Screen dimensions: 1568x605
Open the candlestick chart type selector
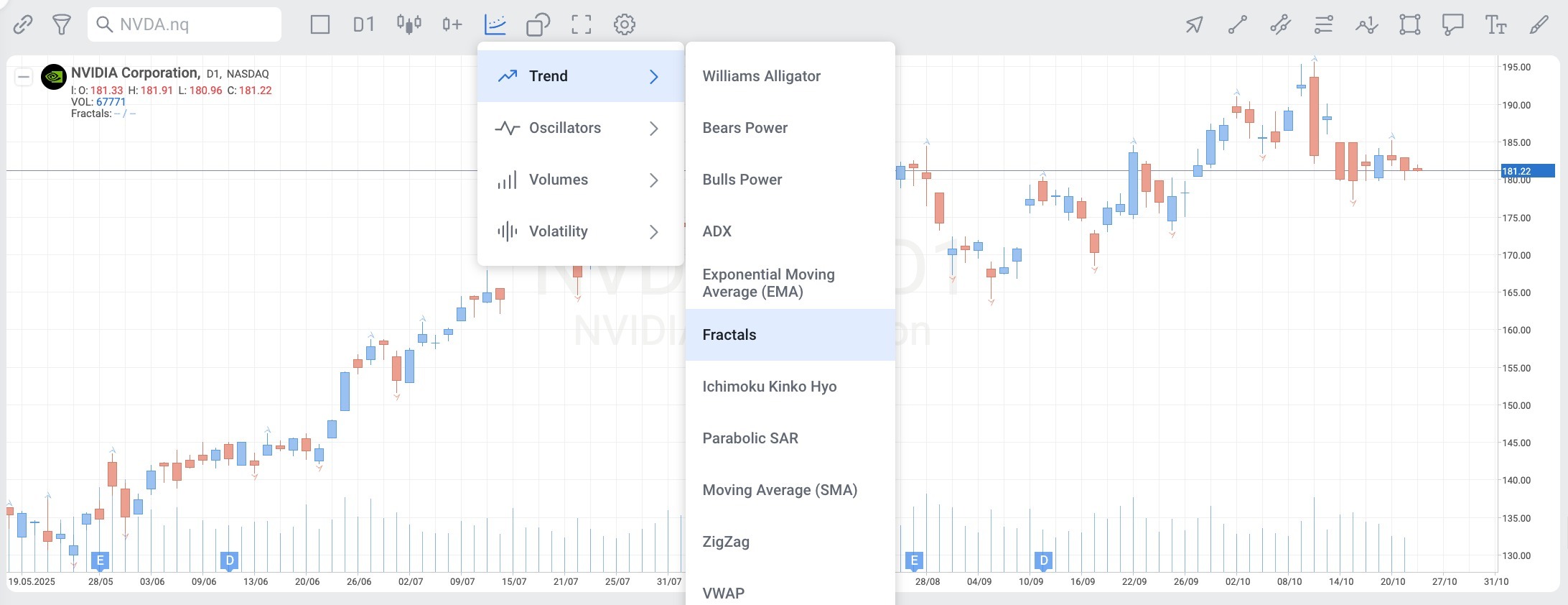point(409,24)
